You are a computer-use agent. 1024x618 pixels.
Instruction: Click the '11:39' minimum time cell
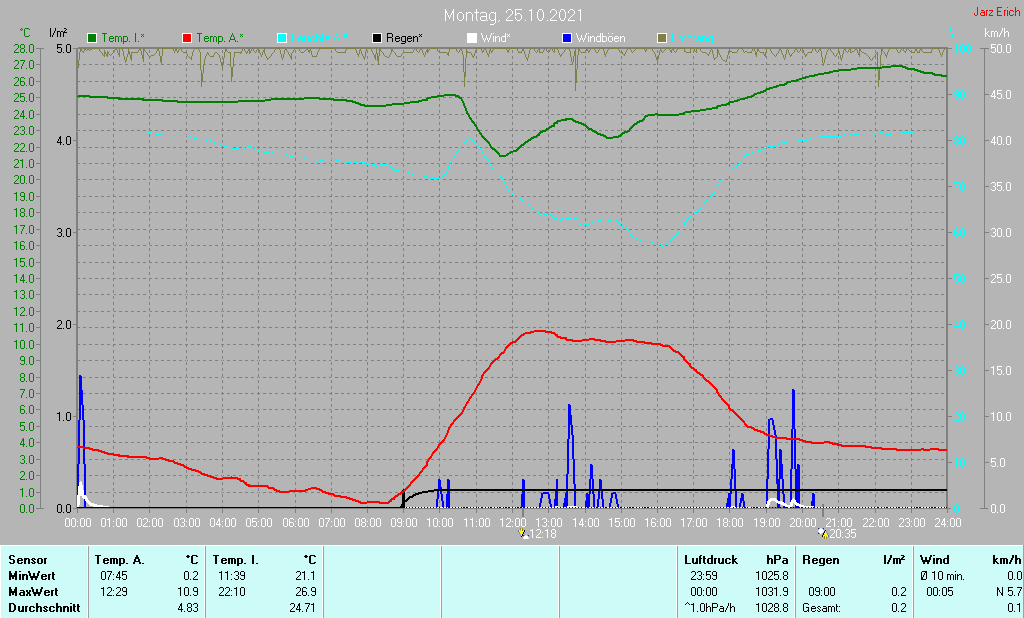232,576
